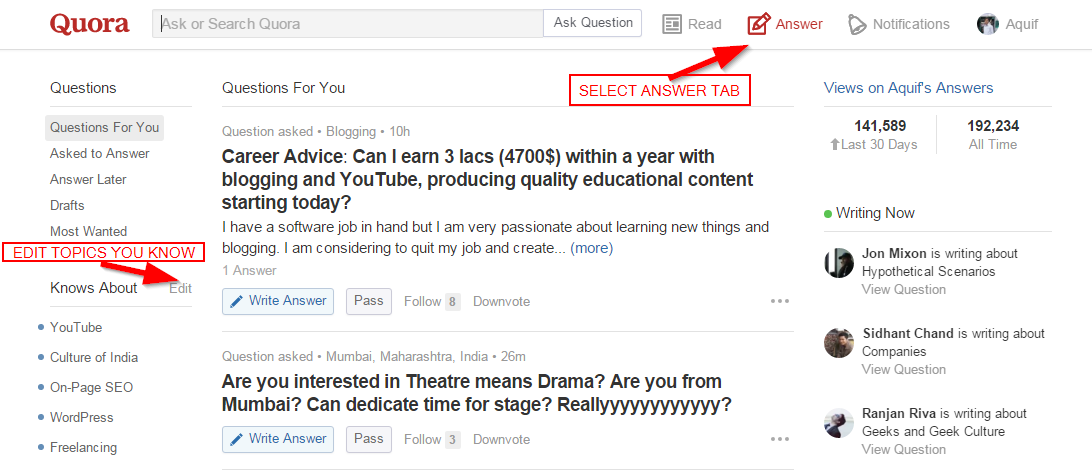Click the Ask Question button

(593, 23)
